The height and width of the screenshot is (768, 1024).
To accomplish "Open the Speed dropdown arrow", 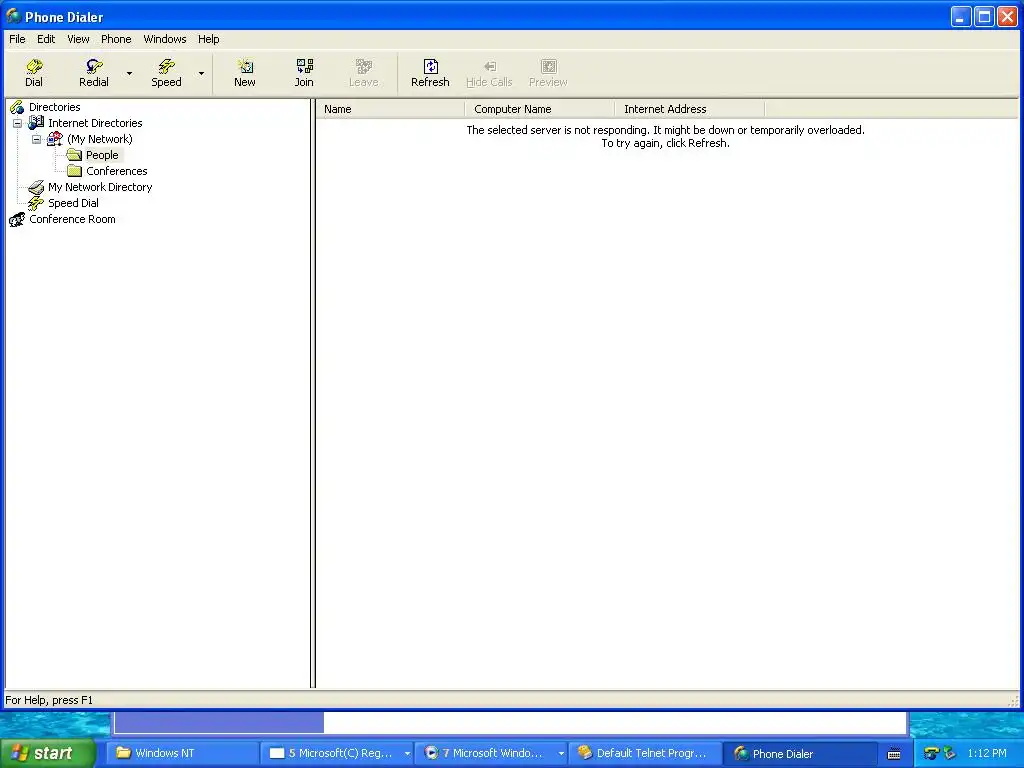I will (201, 73).
